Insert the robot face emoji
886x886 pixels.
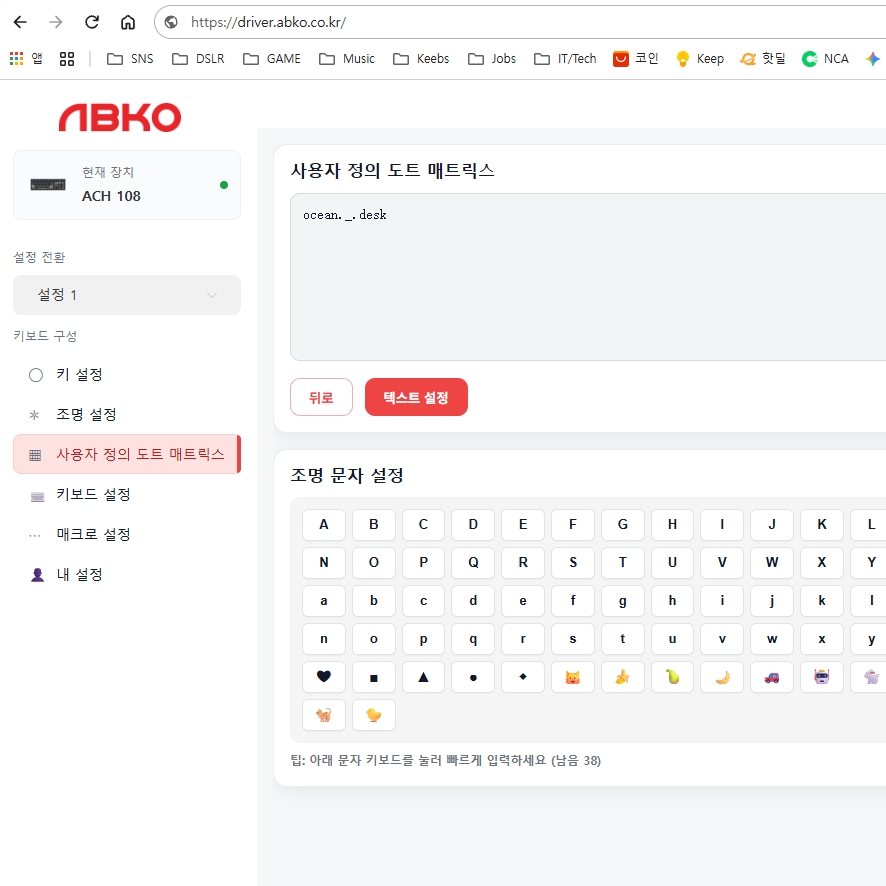[822, 676]
